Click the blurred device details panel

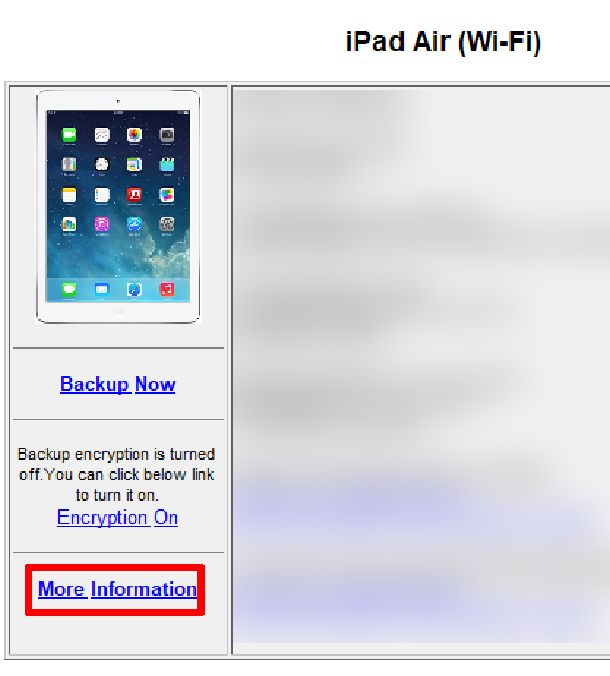(421, 370)
